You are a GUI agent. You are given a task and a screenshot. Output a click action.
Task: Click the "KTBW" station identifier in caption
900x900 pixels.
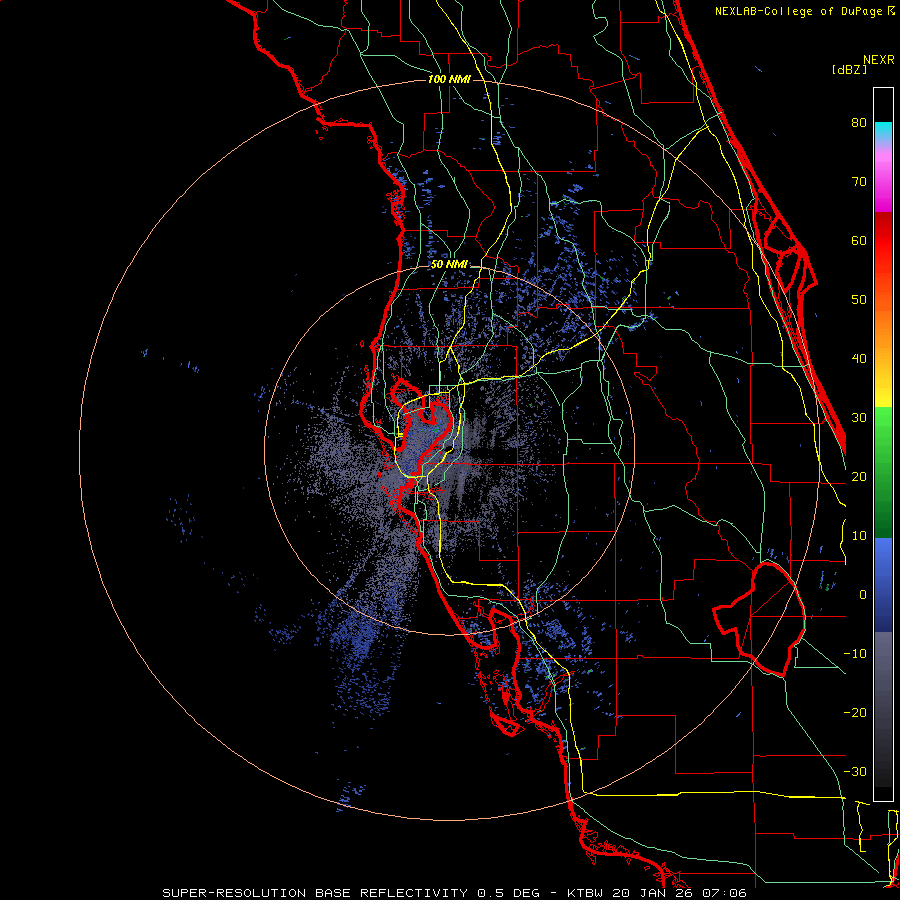pos(586,893)
